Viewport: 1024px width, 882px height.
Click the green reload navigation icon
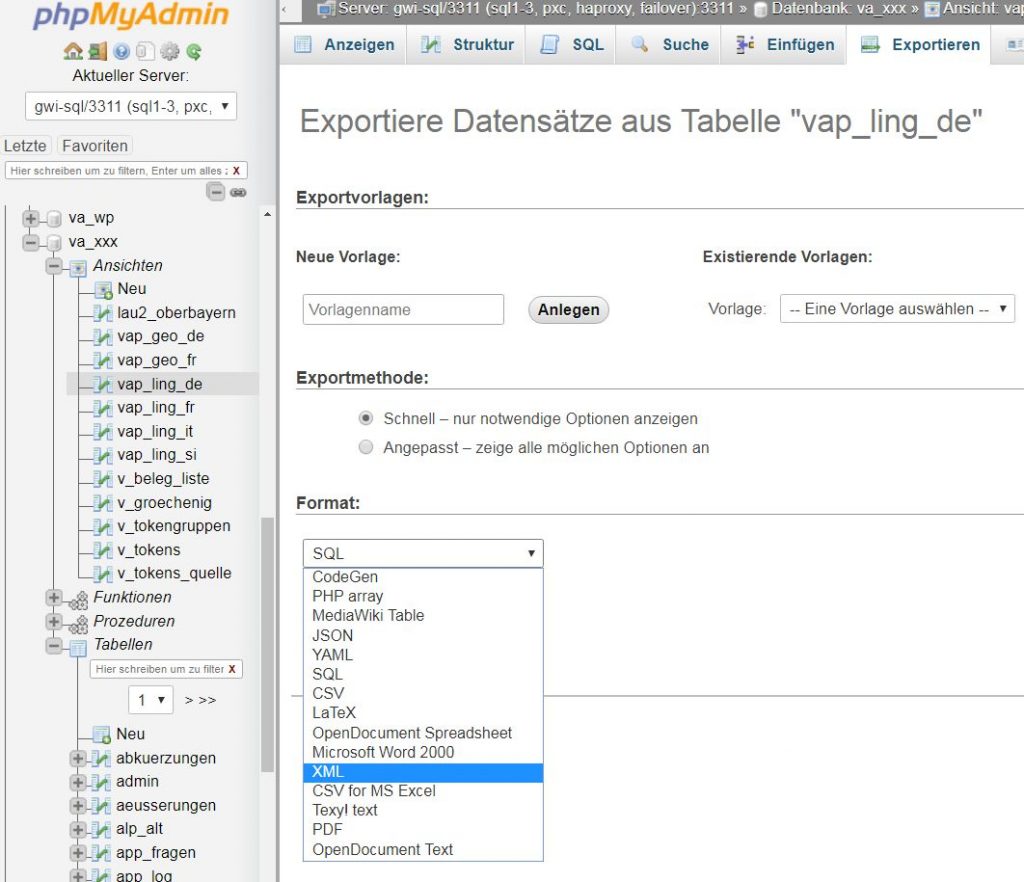click(x=193, y=51)
